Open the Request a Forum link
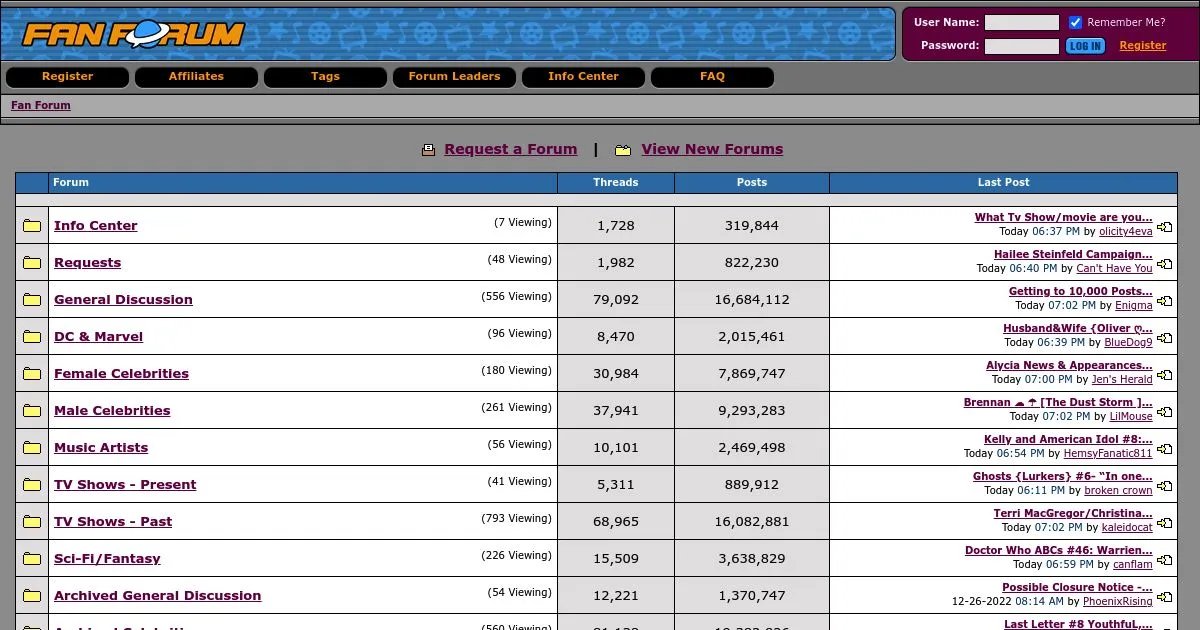 click(x=511, y=150)
